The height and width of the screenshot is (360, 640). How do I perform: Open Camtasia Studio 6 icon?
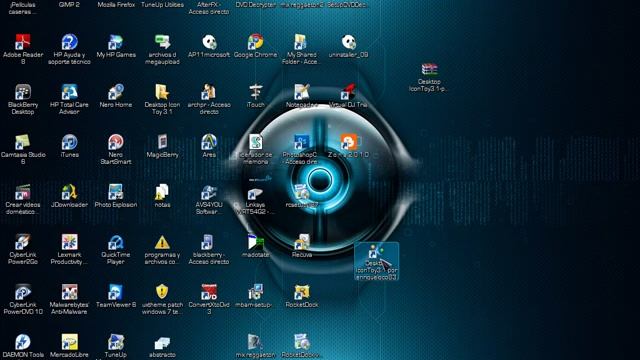pyautogui.click(x=23, y=142)
